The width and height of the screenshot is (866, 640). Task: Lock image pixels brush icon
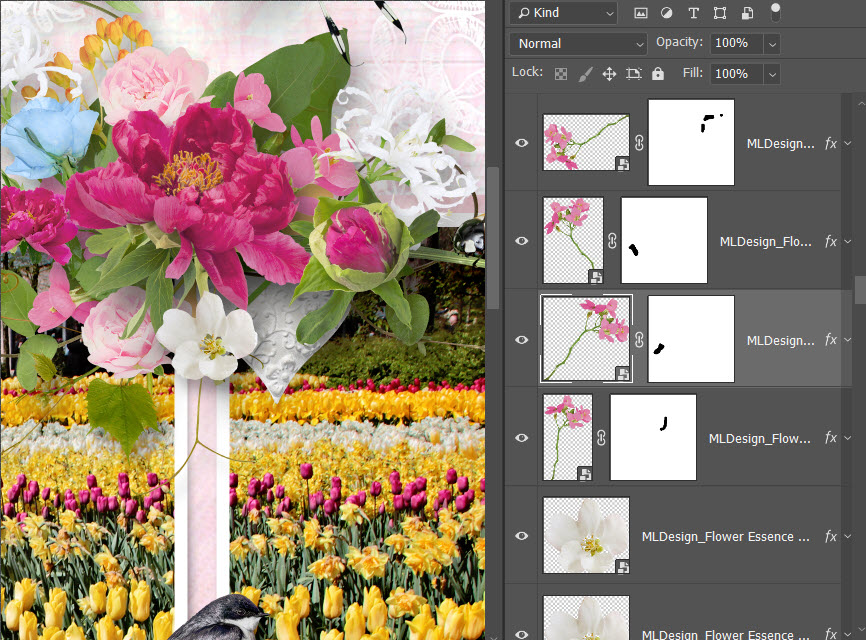coord(585,74)
